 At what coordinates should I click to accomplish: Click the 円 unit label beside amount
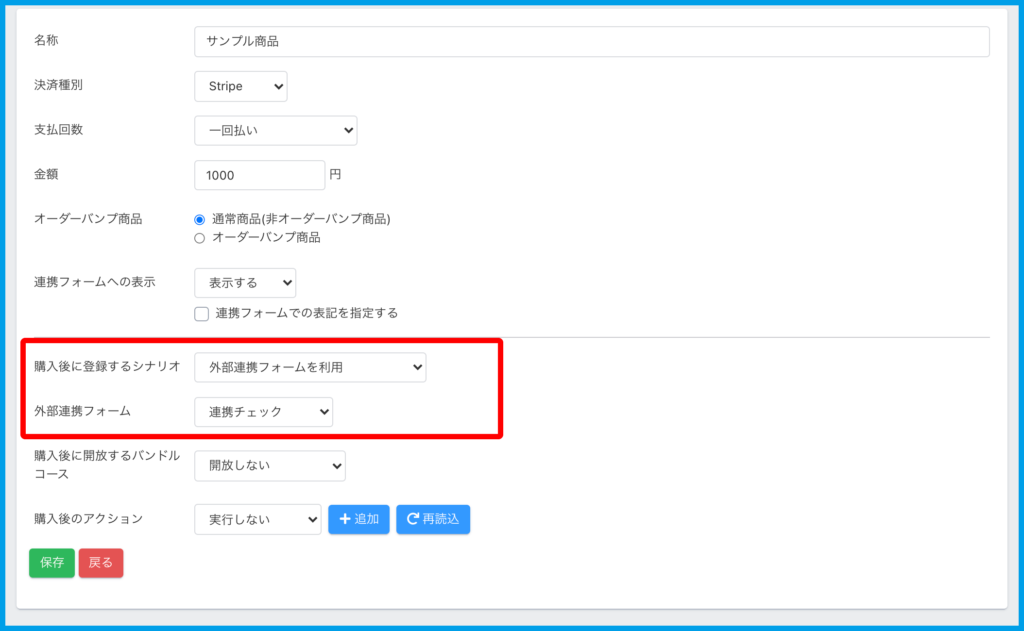[335, 174]
